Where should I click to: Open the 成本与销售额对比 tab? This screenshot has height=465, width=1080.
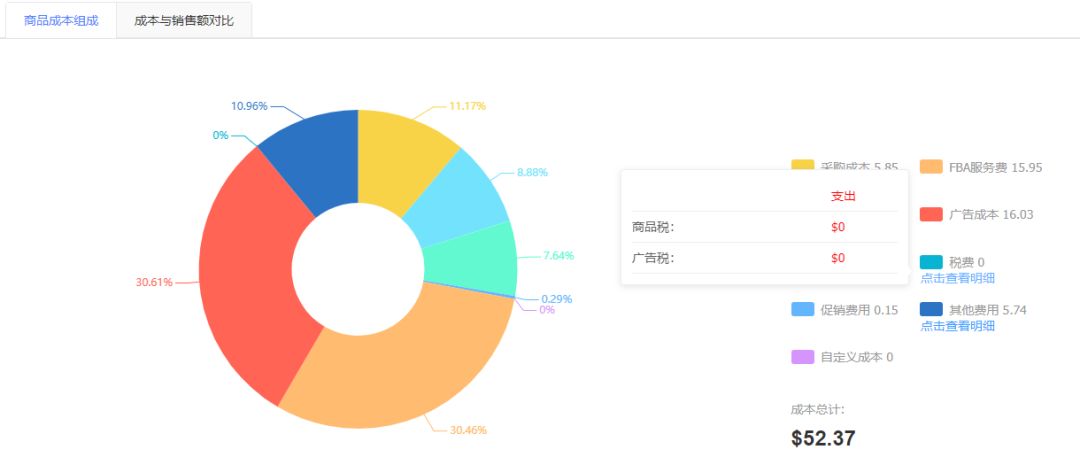click(184, 20)
